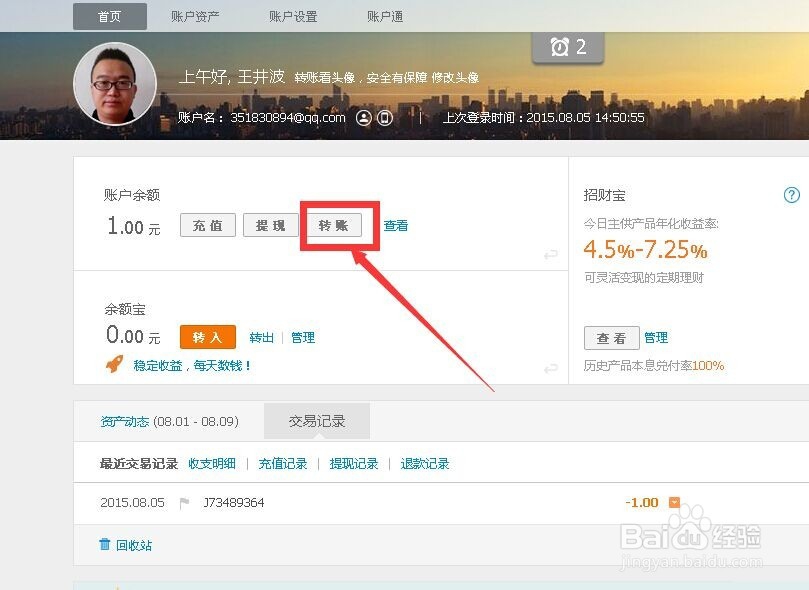Click the rocket icon under 余额宝
809x590 pixels.
click(x=114, y=365)
